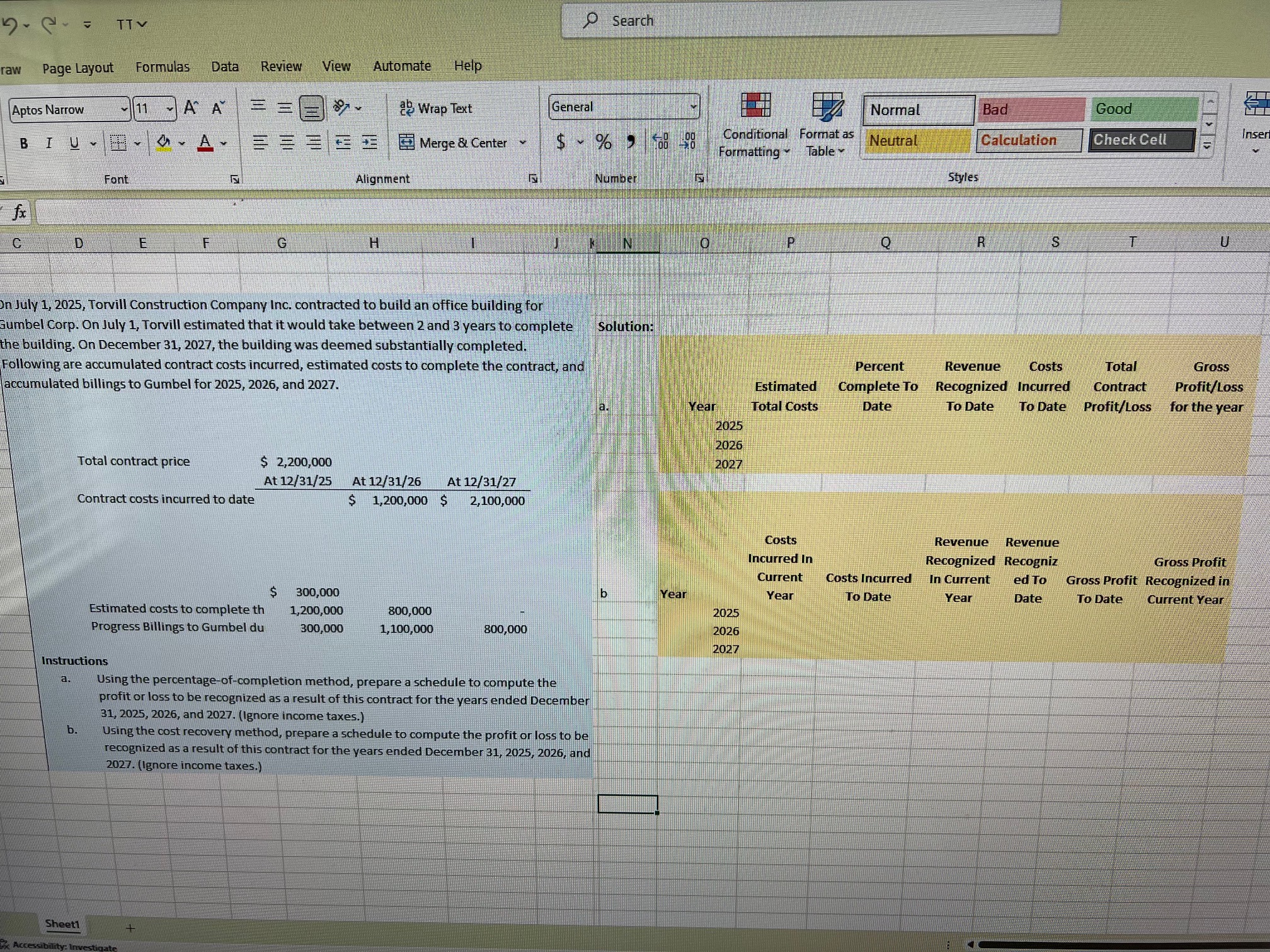The image size is (1270, 952).
Task: Expand the Merge & Center dropdown arrow
Action: 522,143
